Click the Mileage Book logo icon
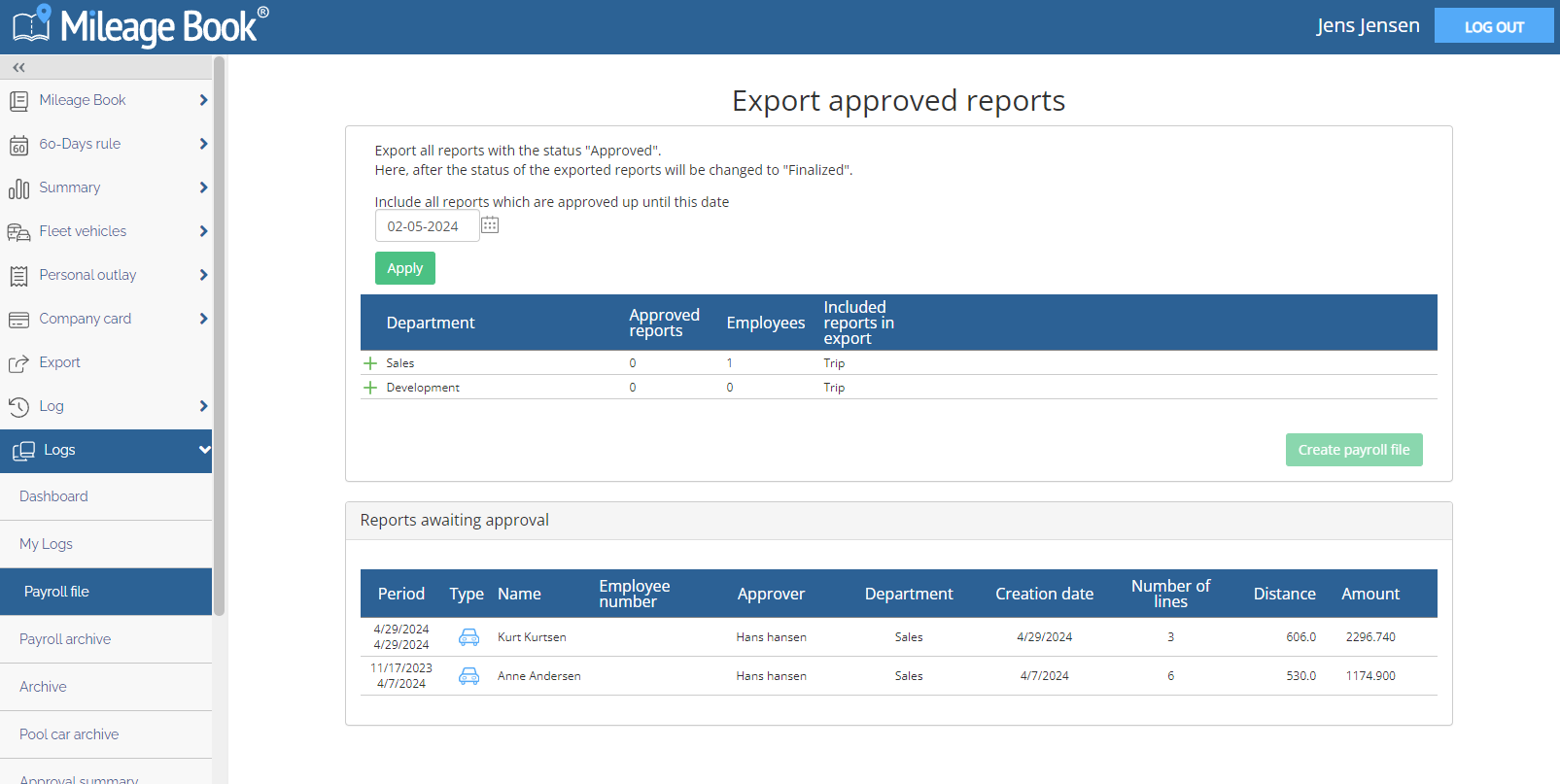Screen dimensions: 1560x784 [32, 24]
